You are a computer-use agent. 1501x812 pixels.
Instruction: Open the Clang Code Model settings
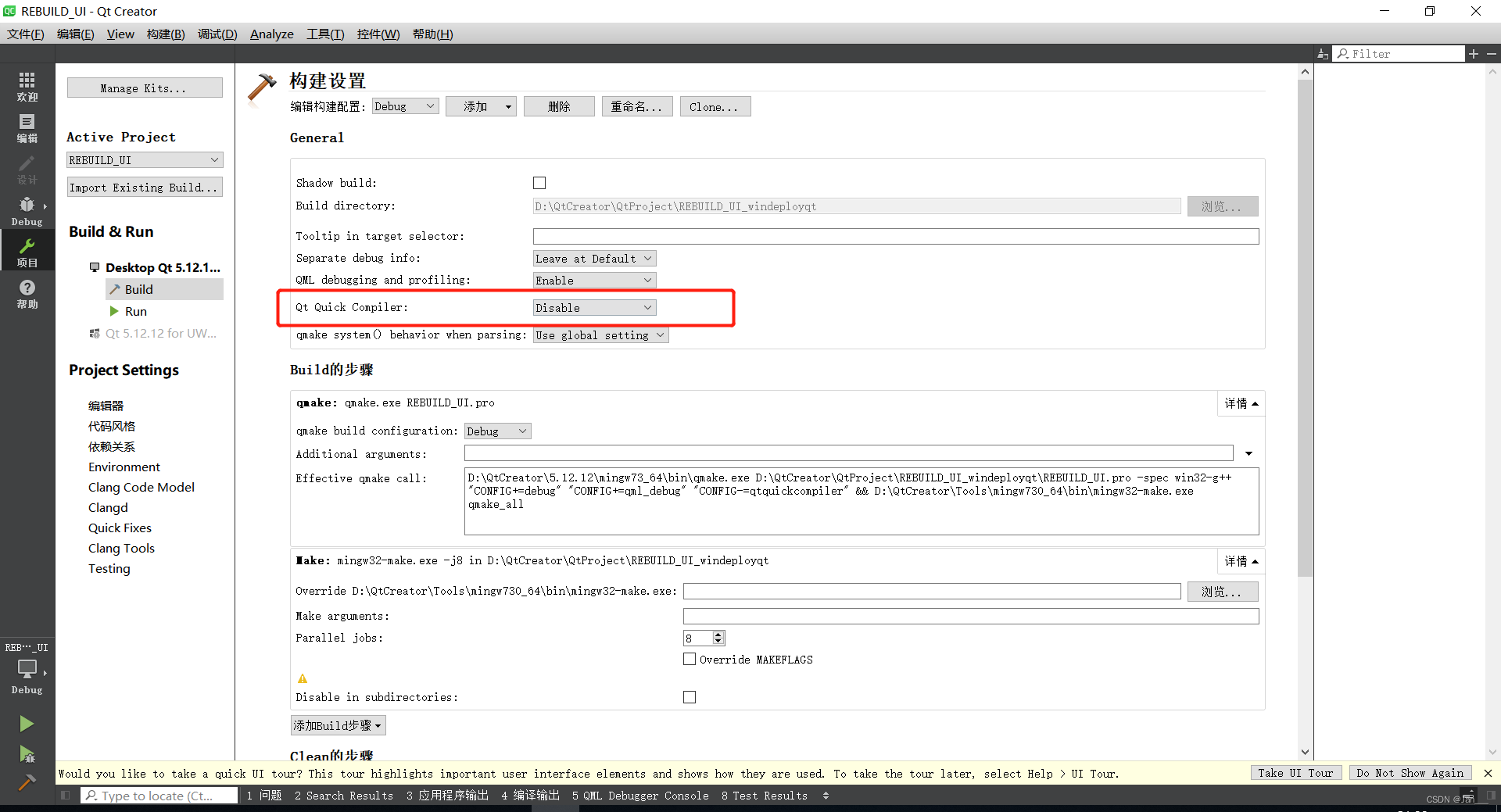point(142,487)
